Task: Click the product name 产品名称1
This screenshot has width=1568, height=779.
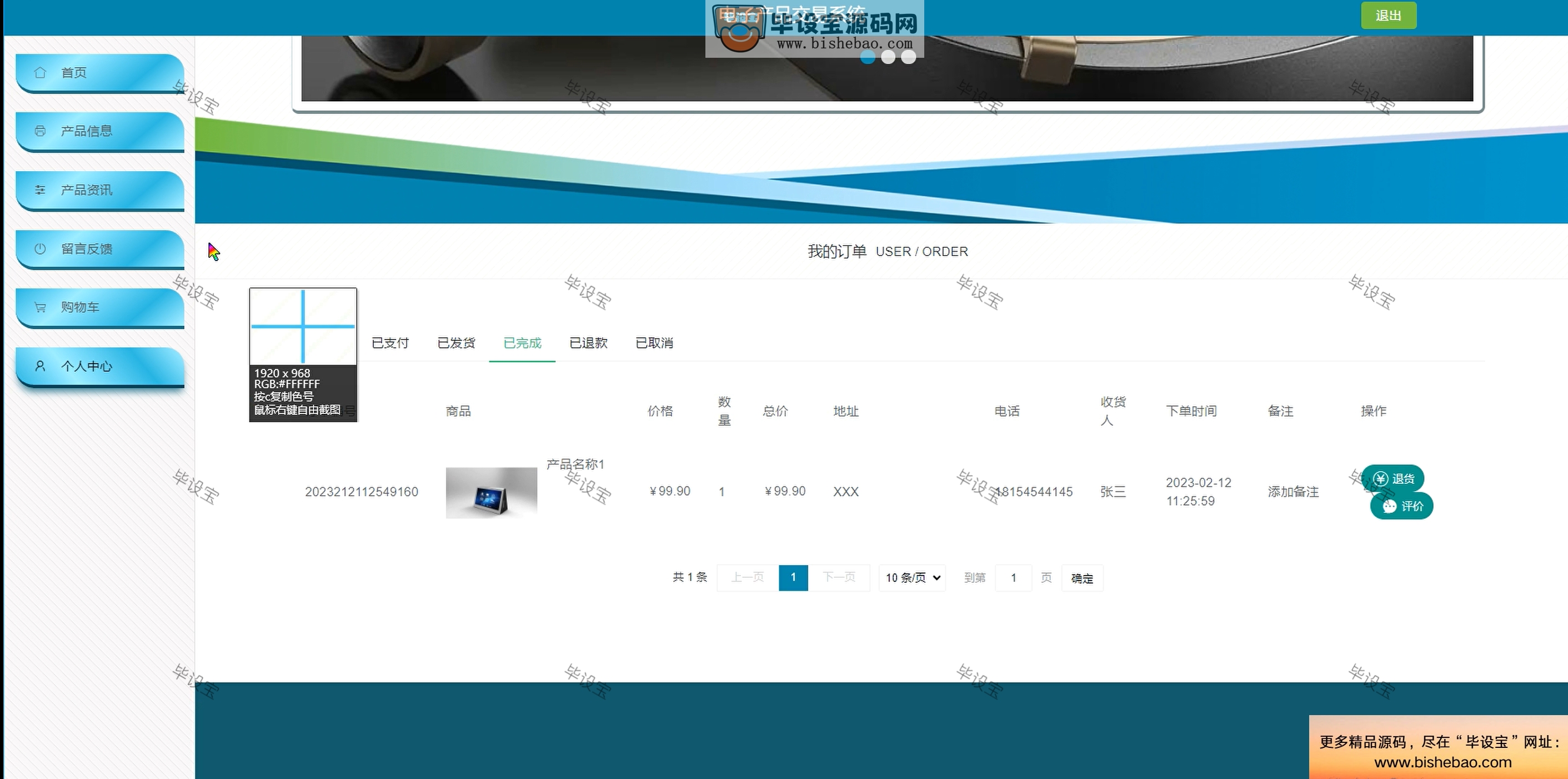Action: 575,464
